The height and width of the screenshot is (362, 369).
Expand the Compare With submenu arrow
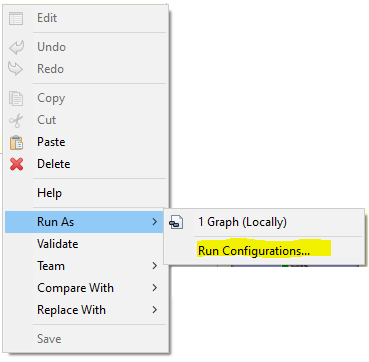click(154, 288)
